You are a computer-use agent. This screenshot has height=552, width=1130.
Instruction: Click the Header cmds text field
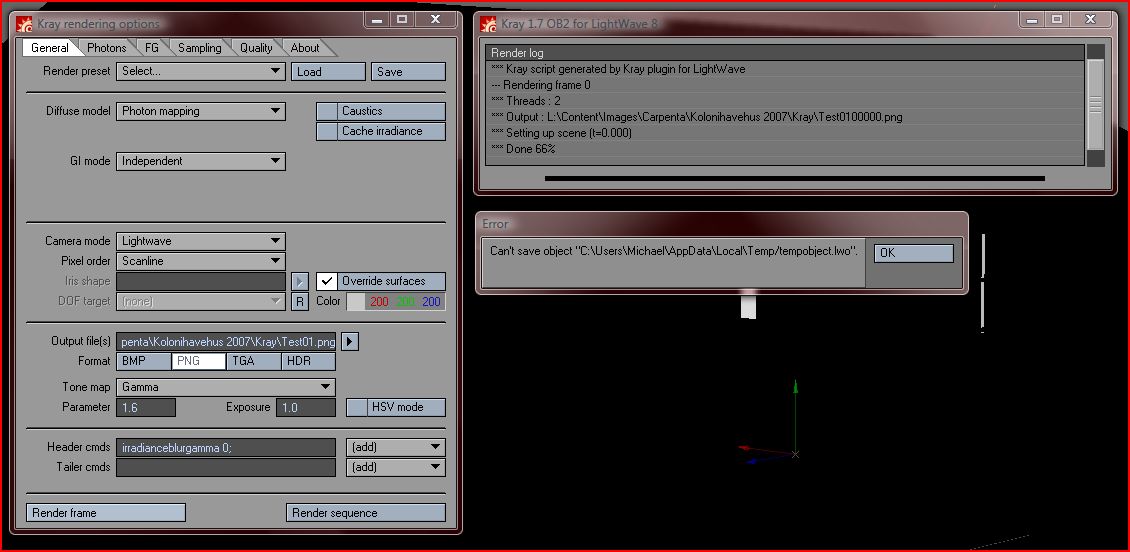[x=226, y=448]
